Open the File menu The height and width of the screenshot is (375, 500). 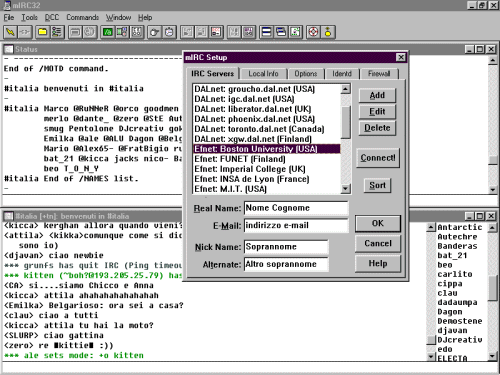click(x=9, y=17)
